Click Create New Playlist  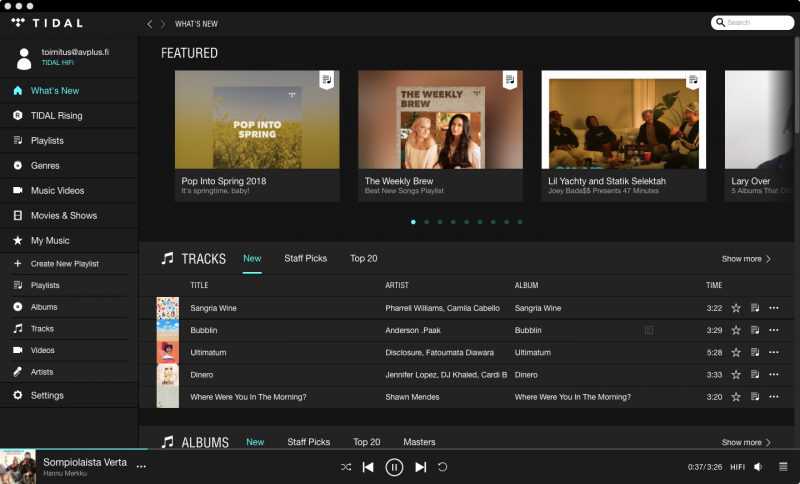[x=64, y=264]
